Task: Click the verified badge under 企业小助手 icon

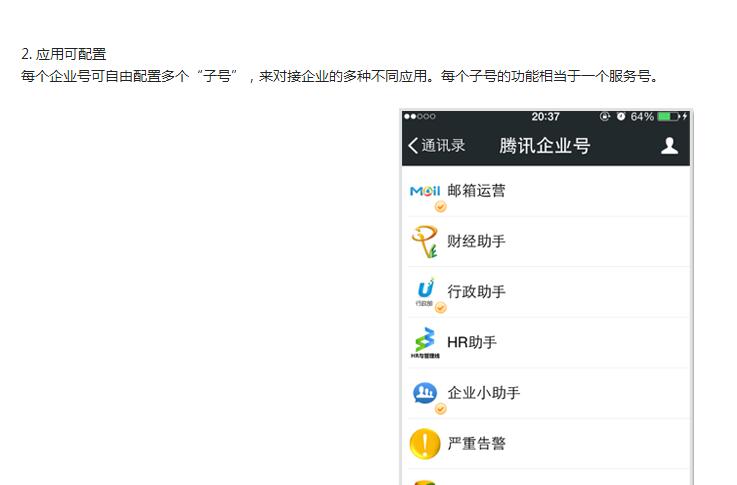Action: coord(441,409)
